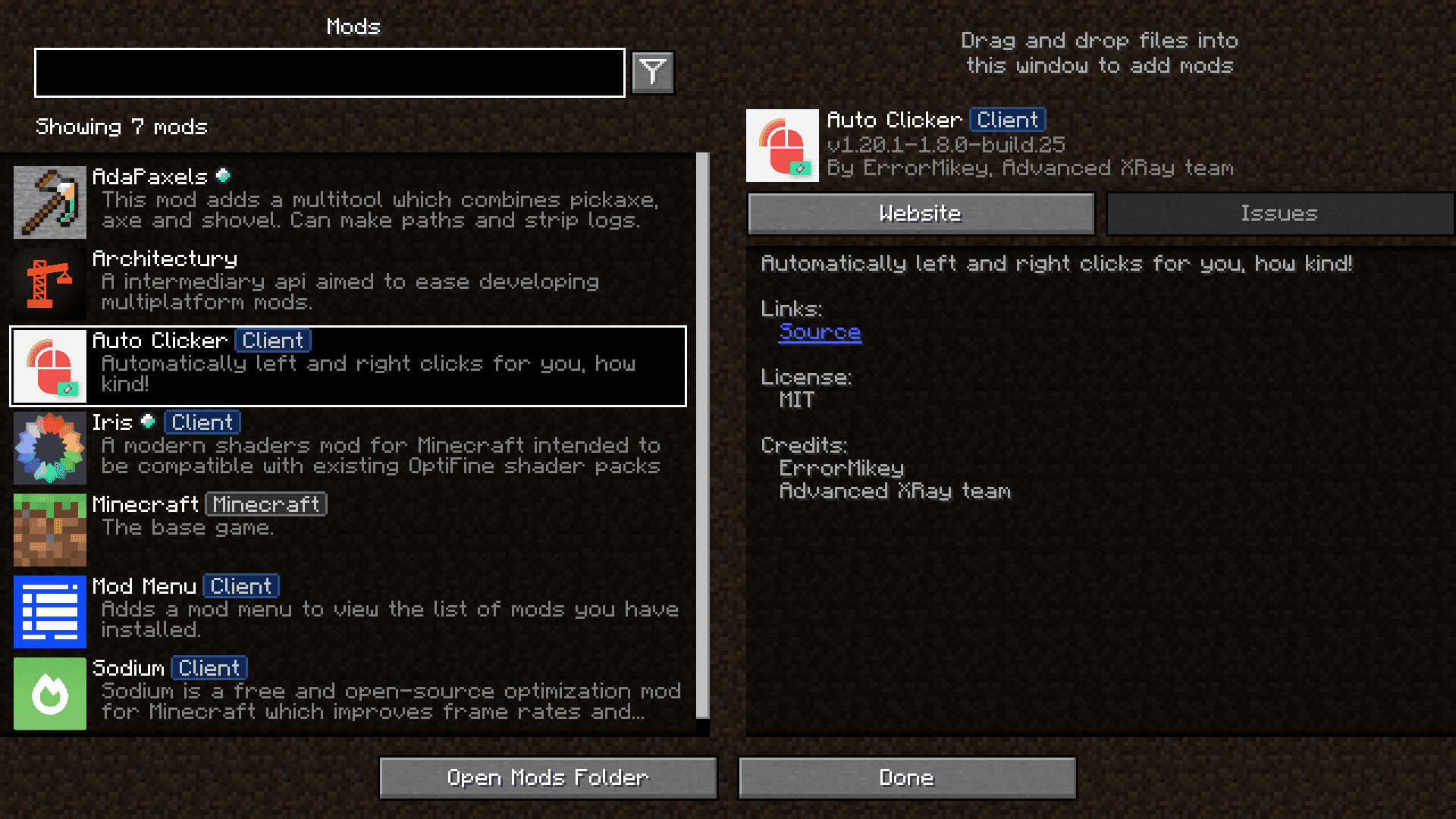Open the Source link for Auto Clicker

(x=821, y=331)
